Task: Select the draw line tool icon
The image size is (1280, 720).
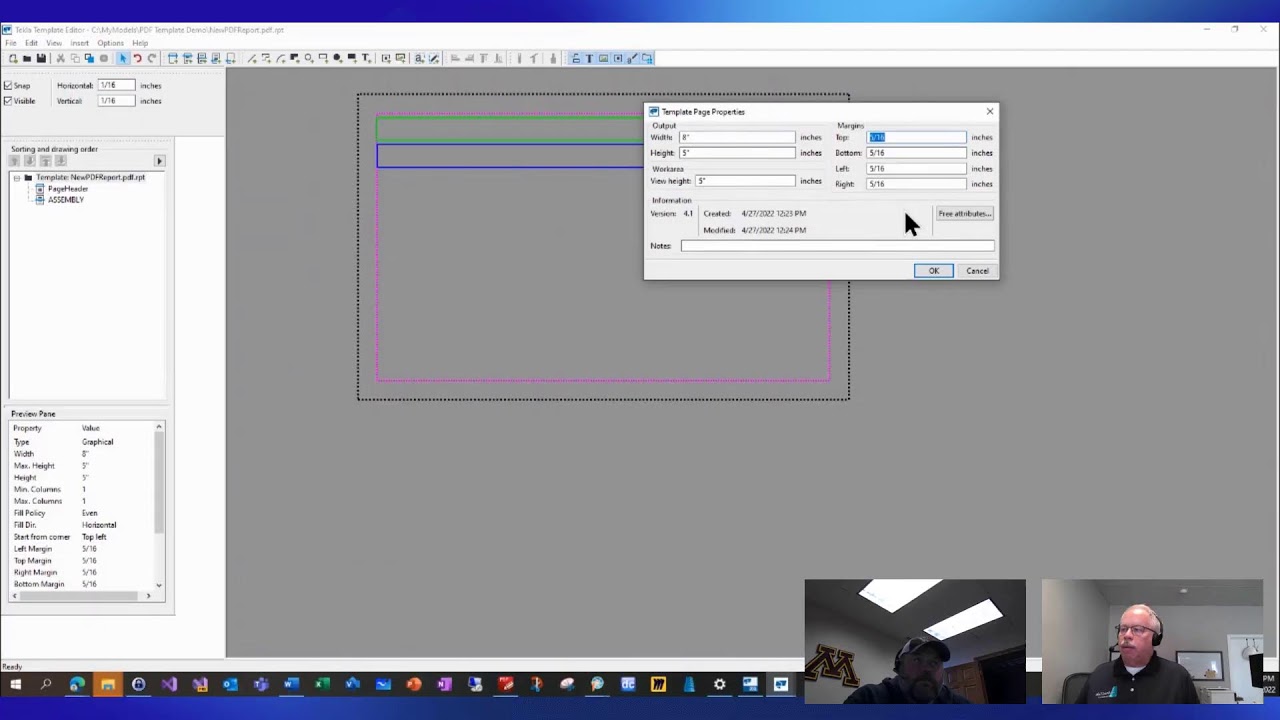Action: tap(252, 58)
